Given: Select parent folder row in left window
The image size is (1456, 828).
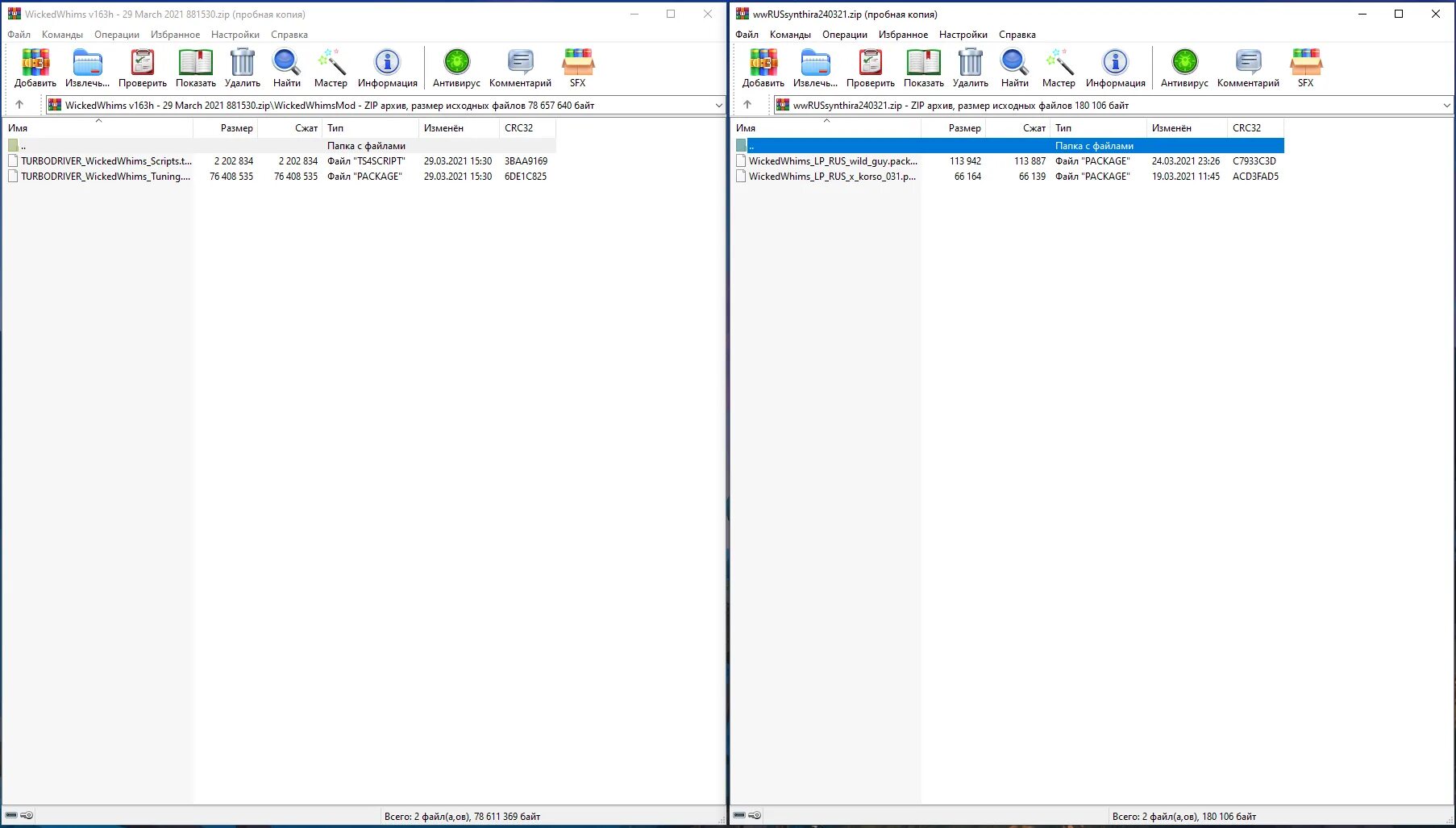Looking at the screenshot, I should click(279, 146).
